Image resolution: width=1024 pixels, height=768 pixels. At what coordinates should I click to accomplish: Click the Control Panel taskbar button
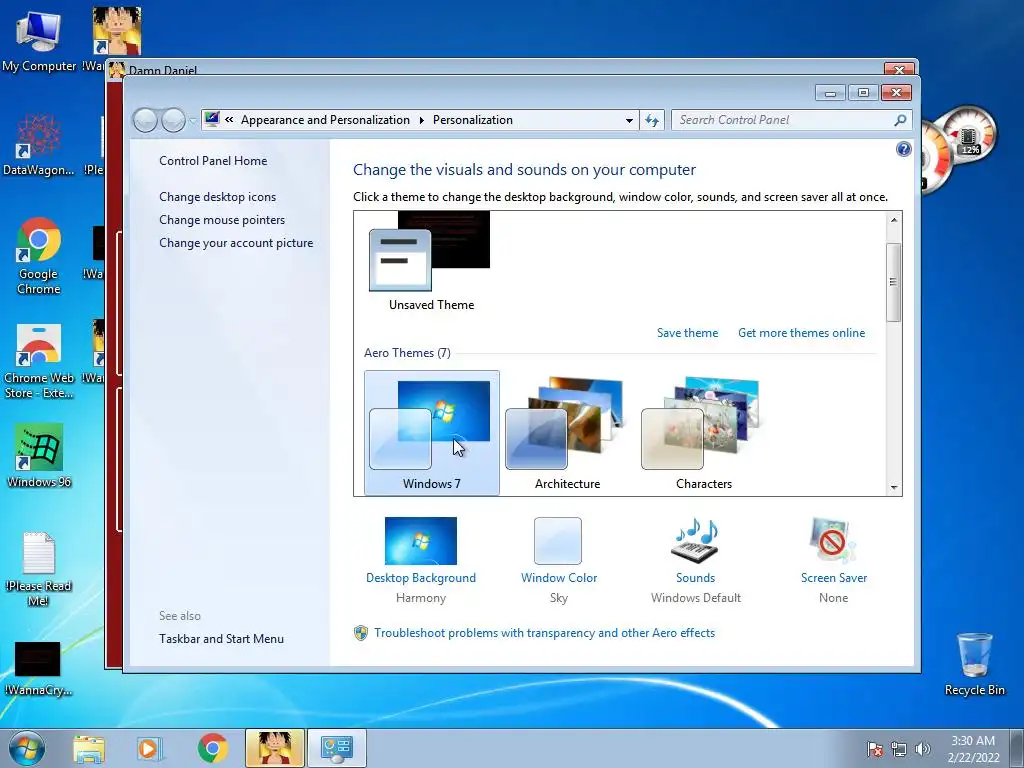coord(336,748)
